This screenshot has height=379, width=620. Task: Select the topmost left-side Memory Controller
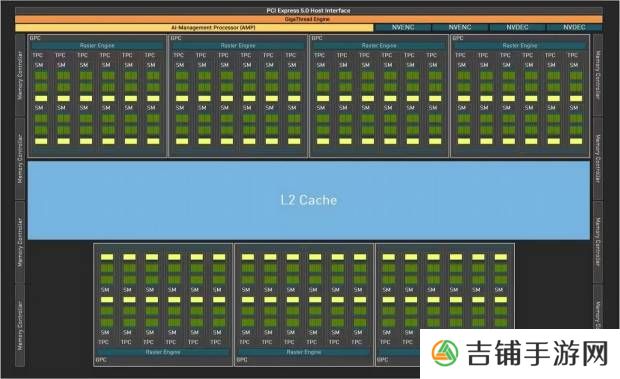tap(20, 75)
